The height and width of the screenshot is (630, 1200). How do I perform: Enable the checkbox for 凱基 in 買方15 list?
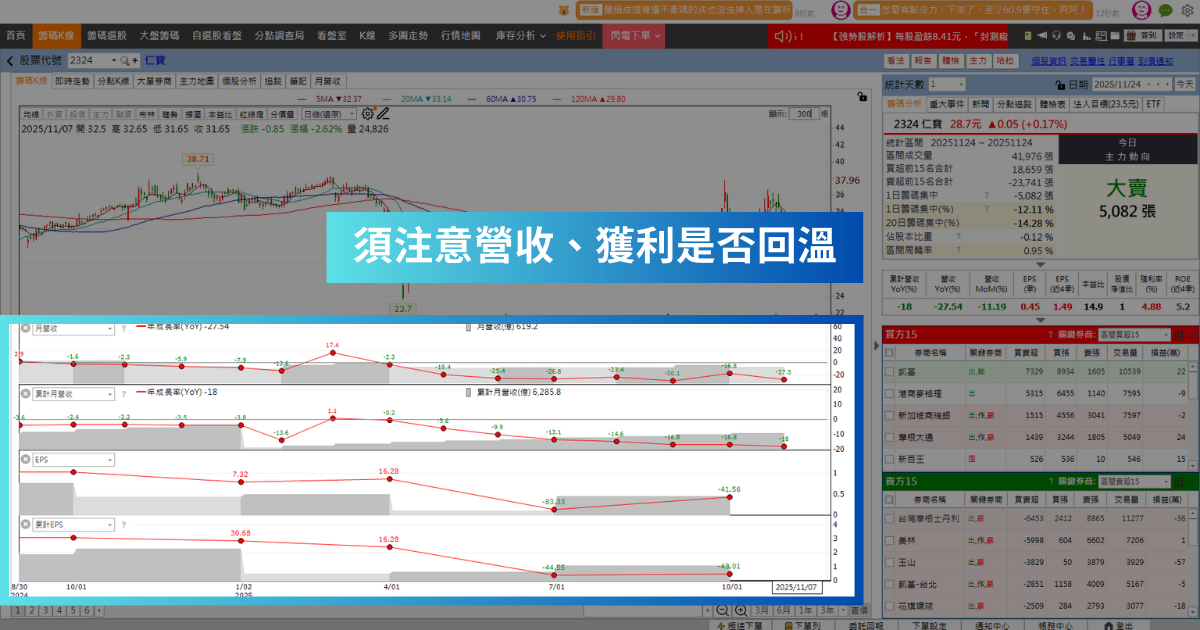[888, 372]
